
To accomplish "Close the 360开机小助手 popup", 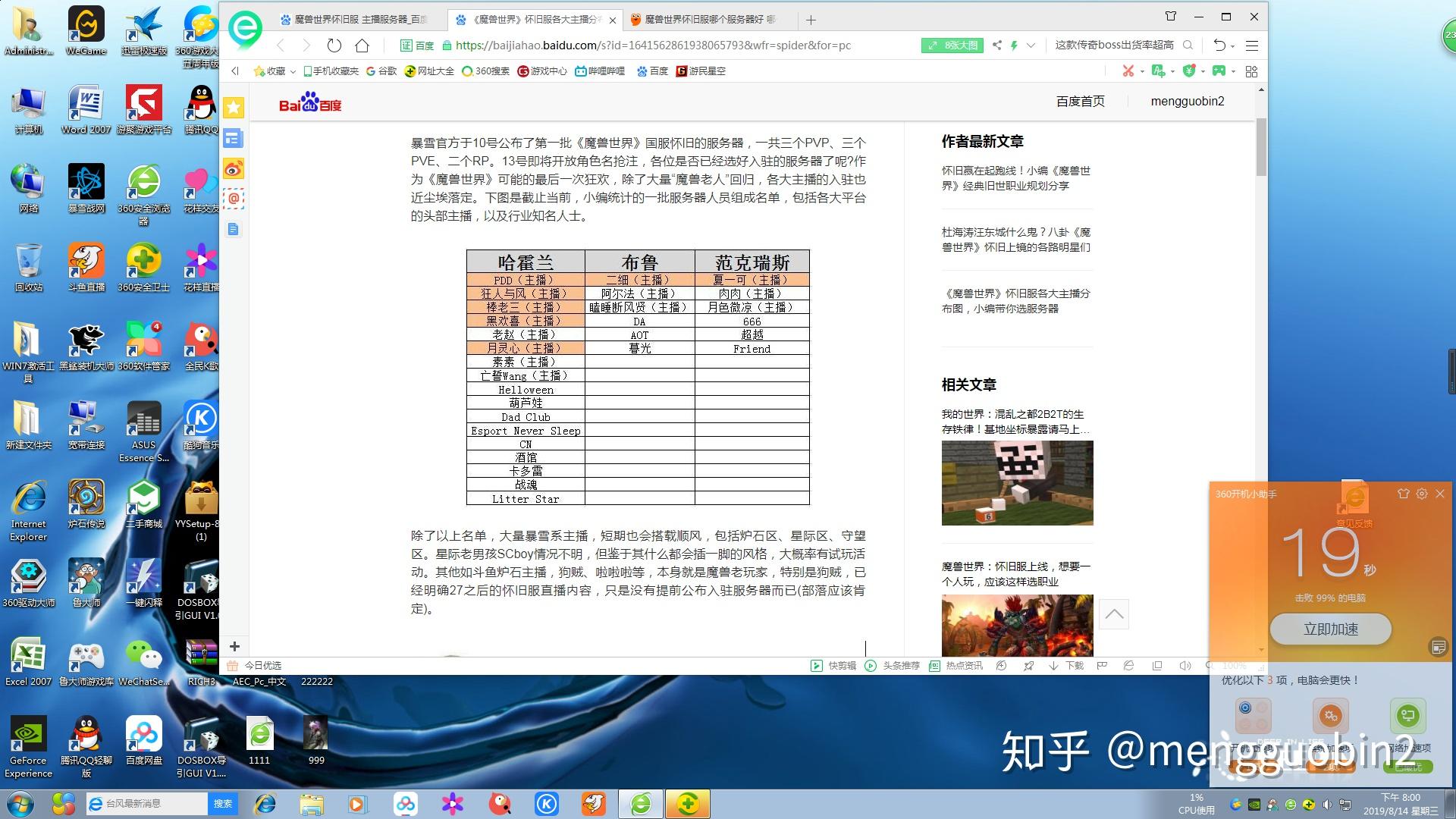I will (x=1440, y=494).
